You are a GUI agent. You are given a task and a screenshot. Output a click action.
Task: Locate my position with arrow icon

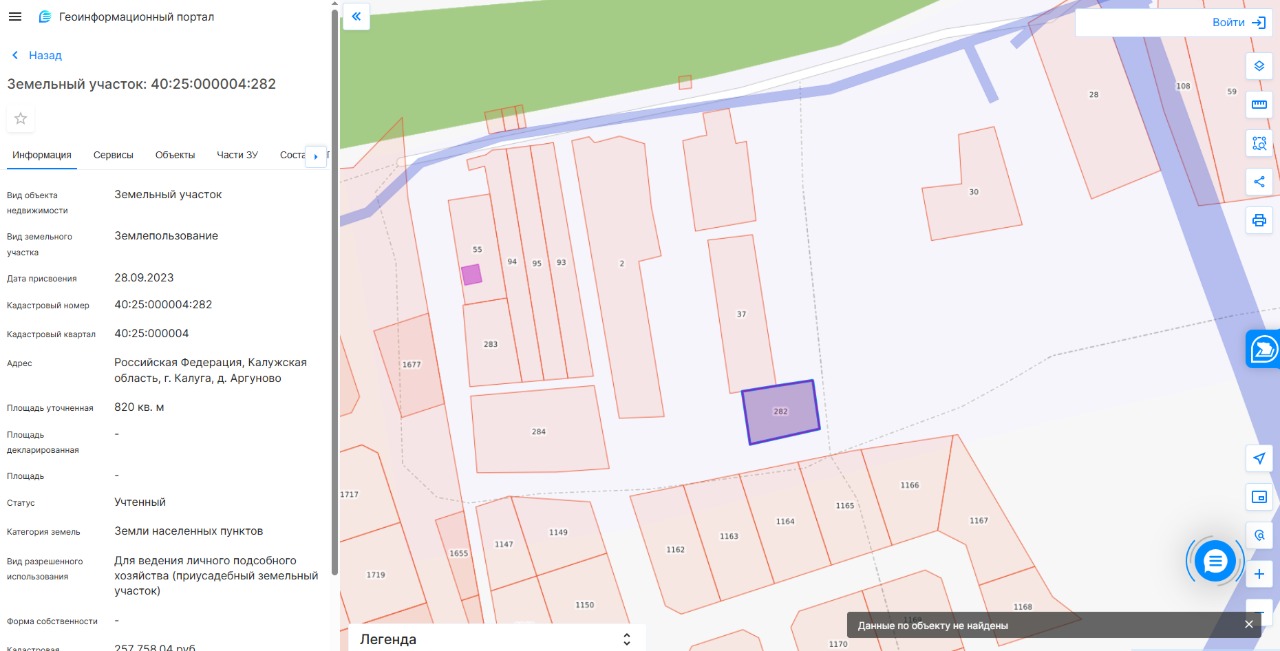[1259, 458]
